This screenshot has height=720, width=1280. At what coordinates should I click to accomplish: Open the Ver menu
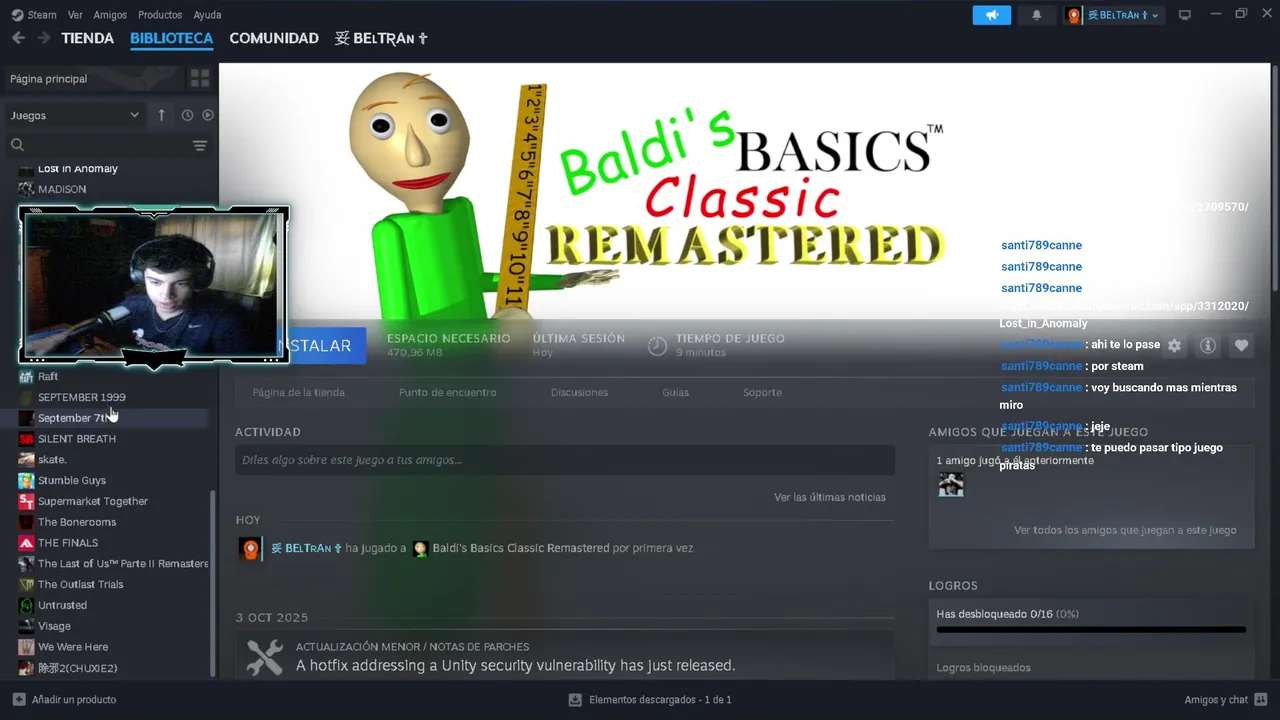tap(75, 15)
